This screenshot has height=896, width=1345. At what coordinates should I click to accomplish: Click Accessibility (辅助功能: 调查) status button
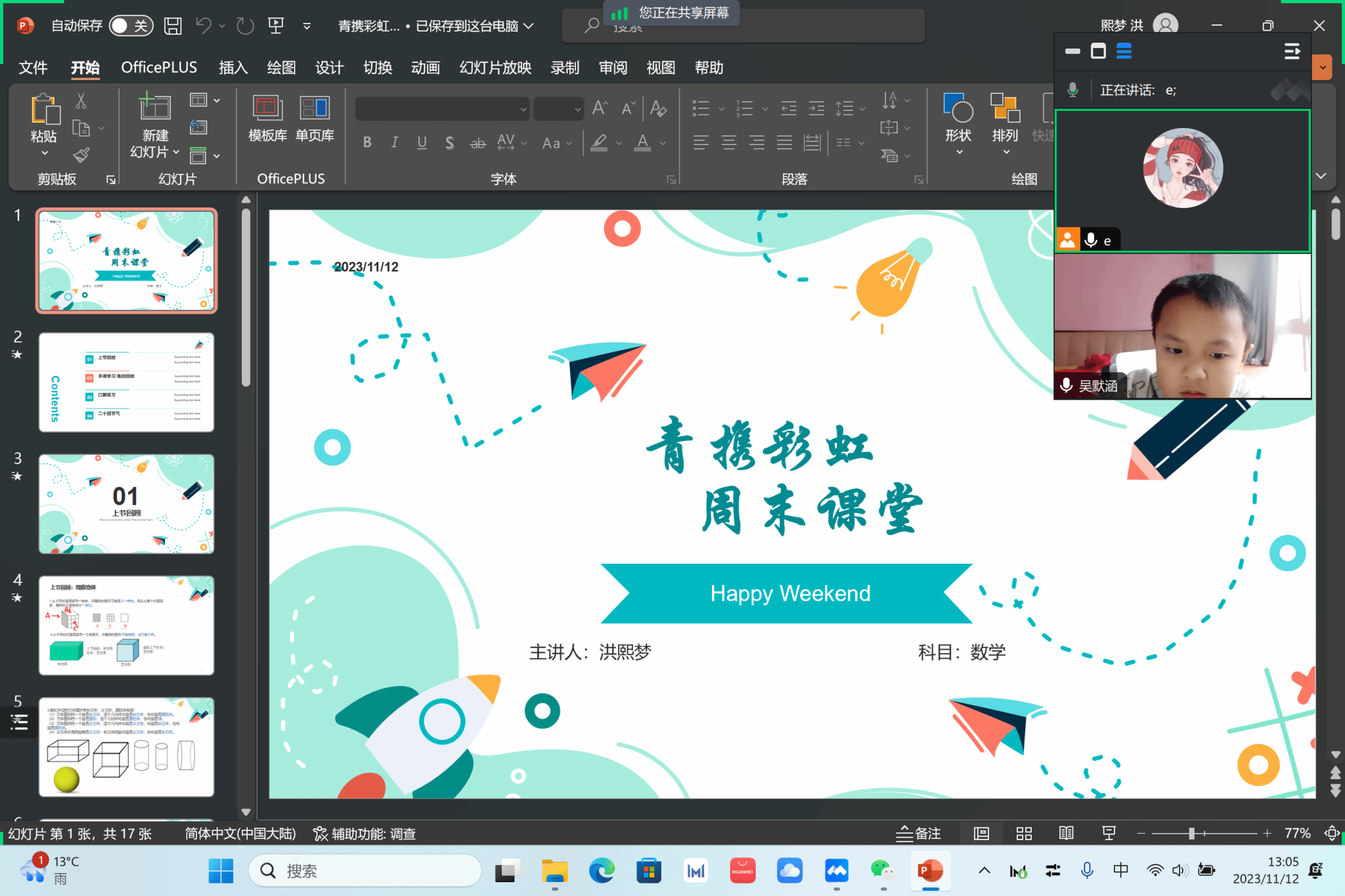click(365, 834)
